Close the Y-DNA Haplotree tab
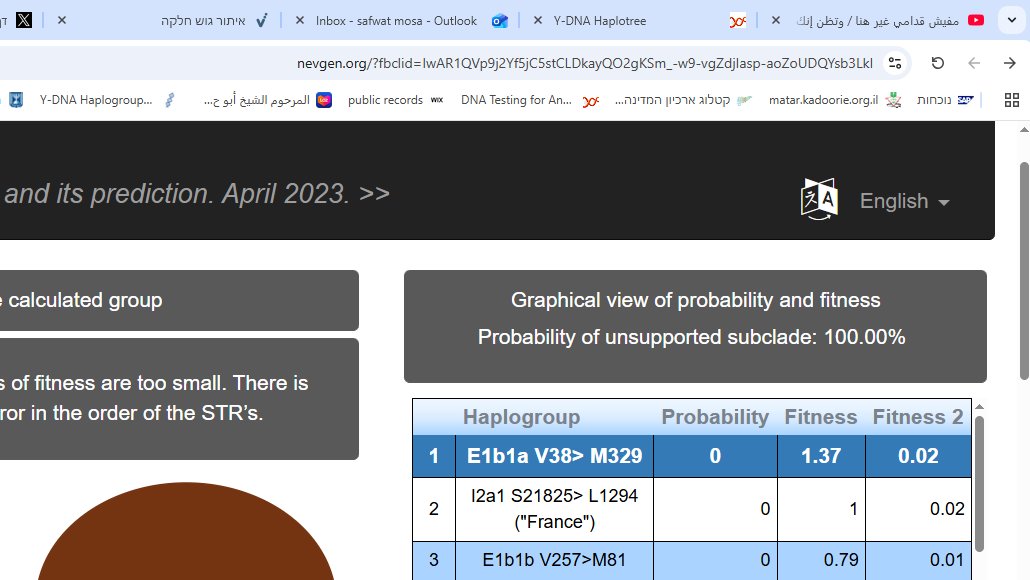Image resolution: width=1030 pixels, height=580 pixels. click(537, 20)
